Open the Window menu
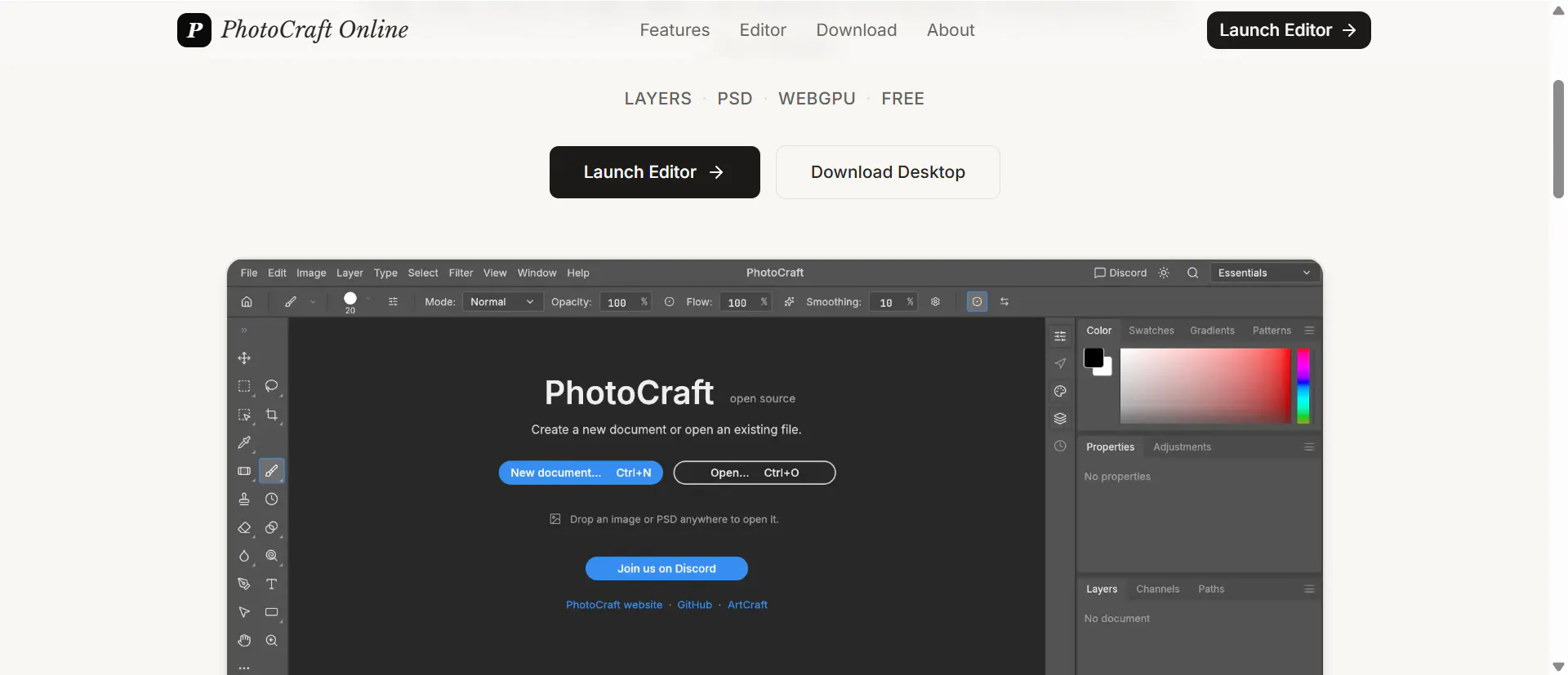 pos(537,273)
